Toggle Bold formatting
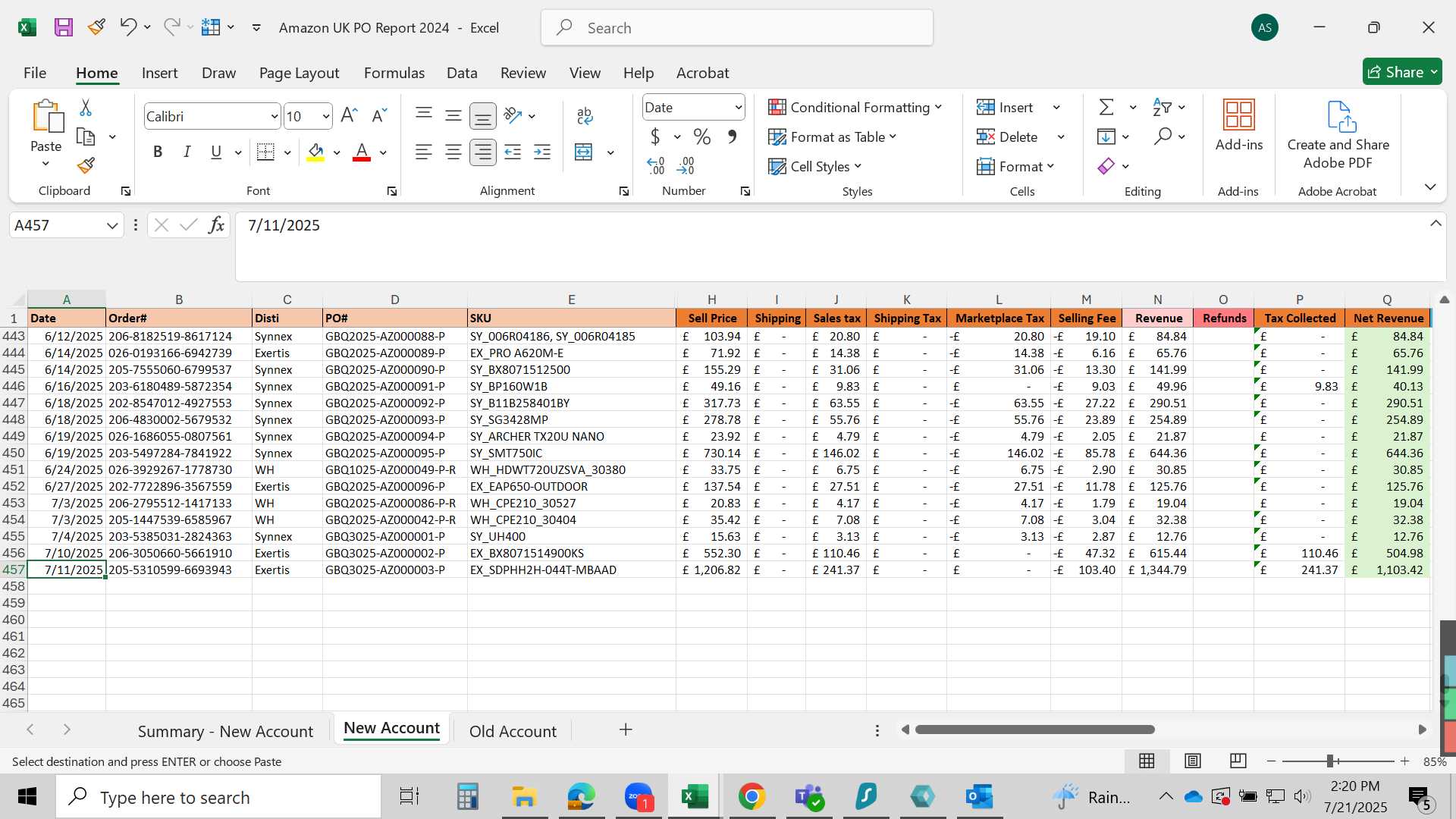The width and height of the screenshot is (1456, 819). click(158, 152)
